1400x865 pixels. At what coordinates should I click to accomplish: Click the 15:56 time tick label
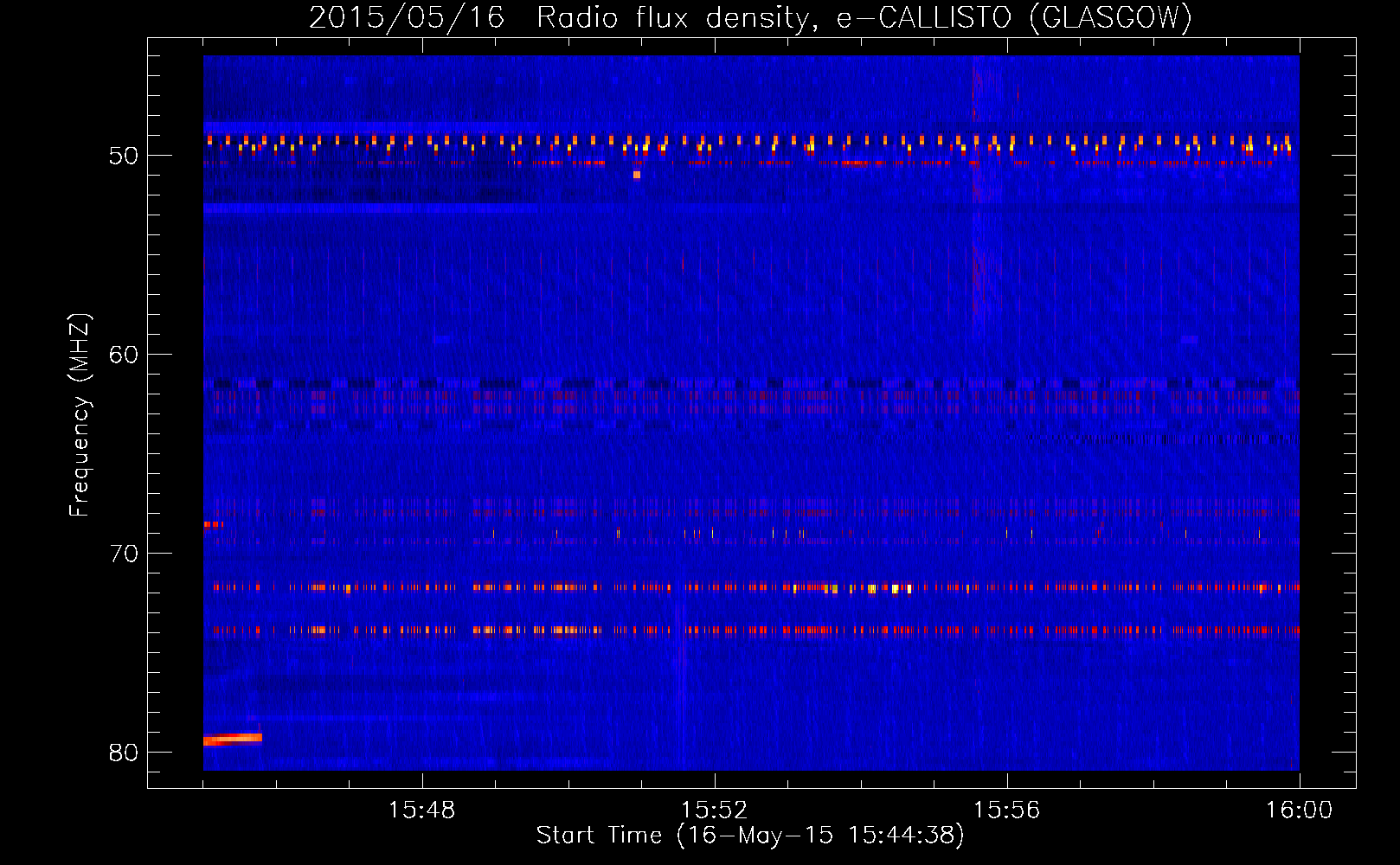tap(1007, 811)
